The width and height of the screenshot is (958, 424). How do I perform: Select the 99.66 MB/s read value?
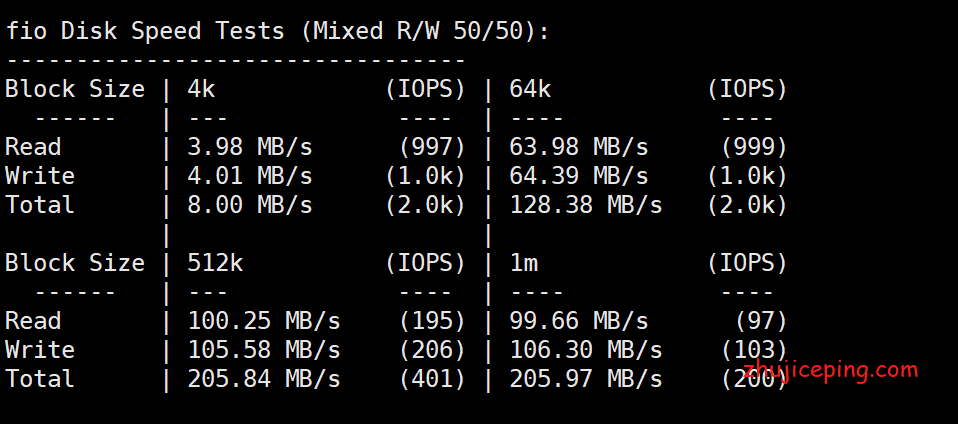[579, 321]
